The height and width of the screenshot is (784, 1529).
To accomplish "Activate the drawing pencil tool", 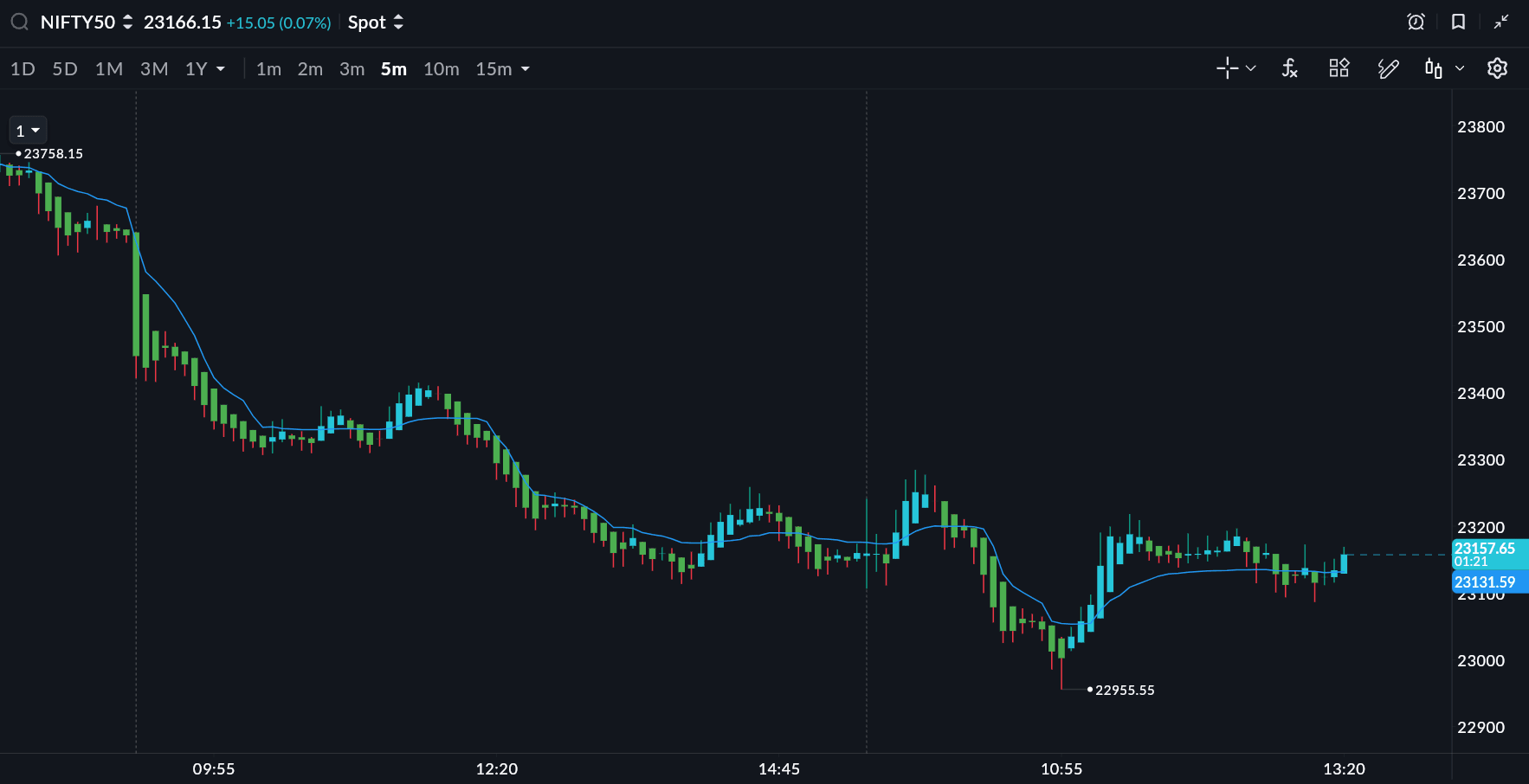I will 1388,68.
